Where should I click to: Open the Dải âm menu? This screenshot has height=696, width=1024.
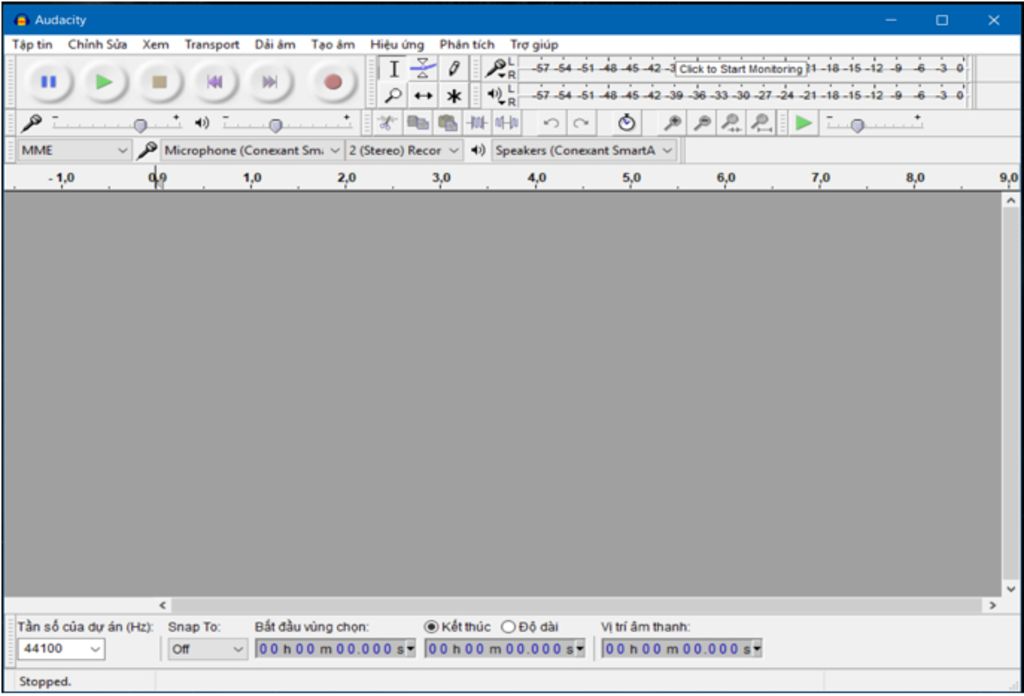(275, 44)
